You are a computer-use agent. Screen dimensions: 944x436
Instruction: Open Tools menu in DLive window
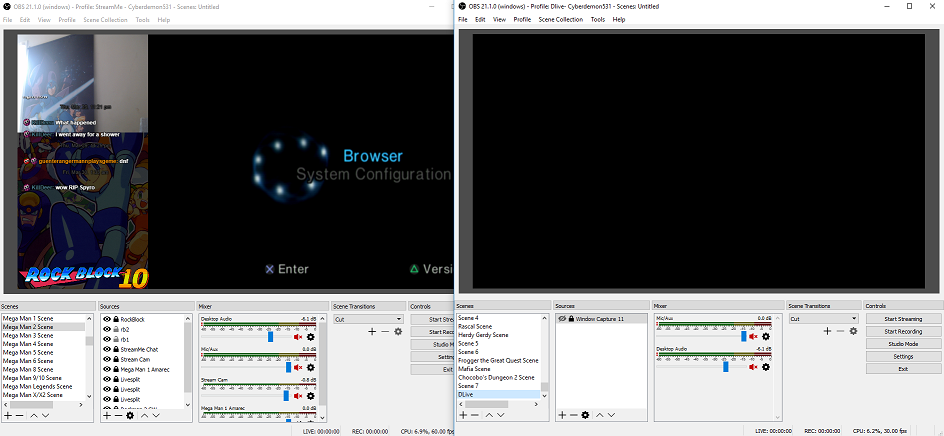[598, 19]
